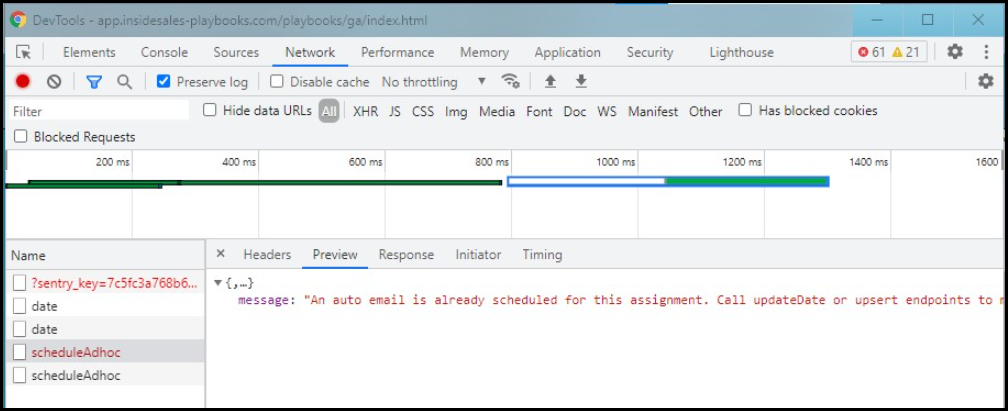
Task: Collapse the JSON preview object triangle
Action: (218, 283)
